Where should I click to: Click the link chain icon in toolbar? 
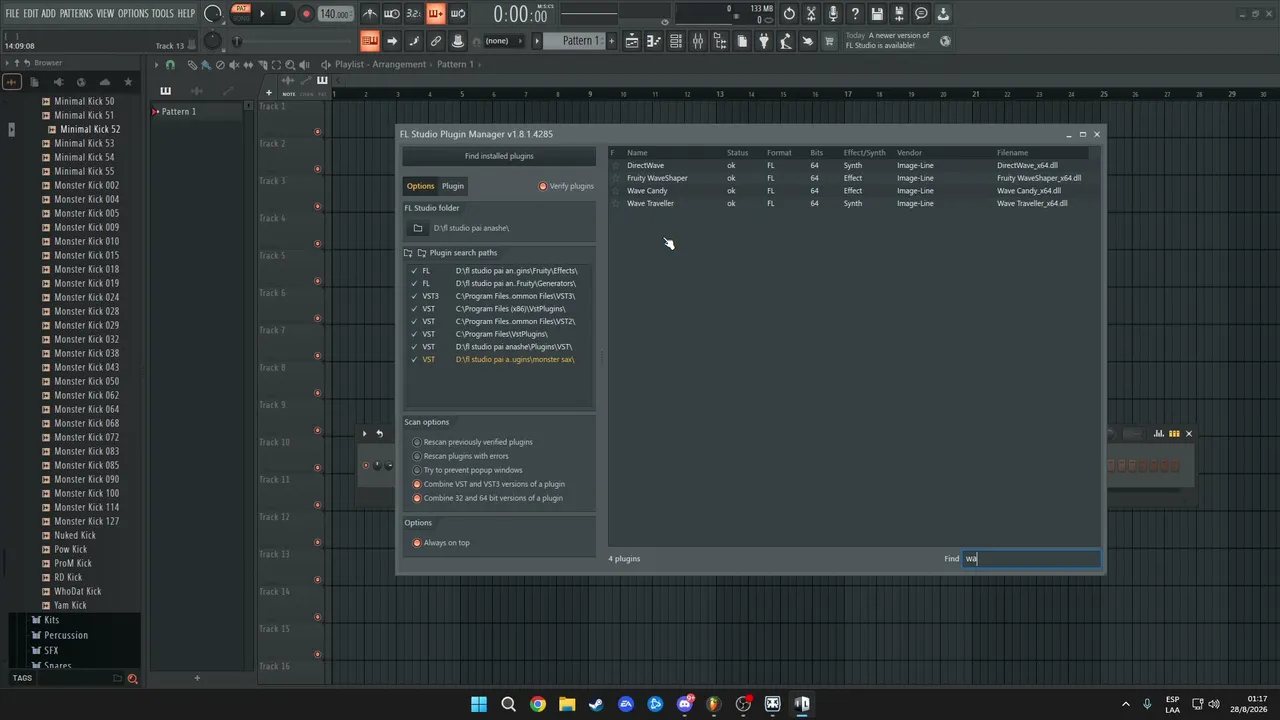click(x=436, y=41)
